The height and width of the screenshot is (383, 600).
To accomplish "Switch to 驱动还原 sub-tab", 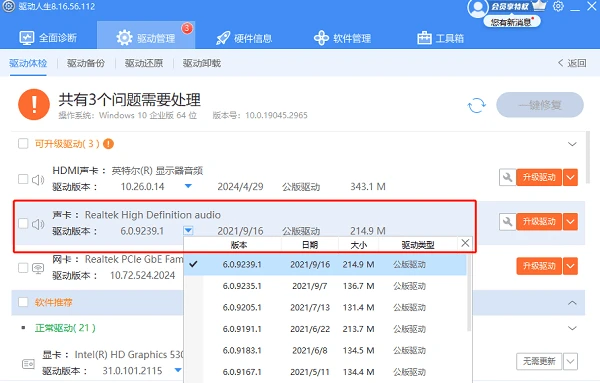I will tap(144, 63).
